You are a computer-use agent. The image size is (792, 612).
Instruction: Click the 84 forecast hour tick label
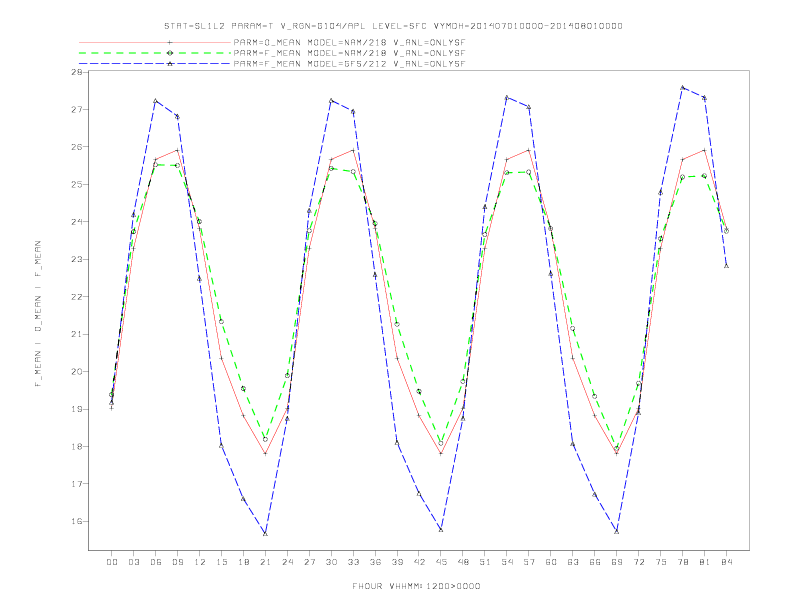click(726, 562)
